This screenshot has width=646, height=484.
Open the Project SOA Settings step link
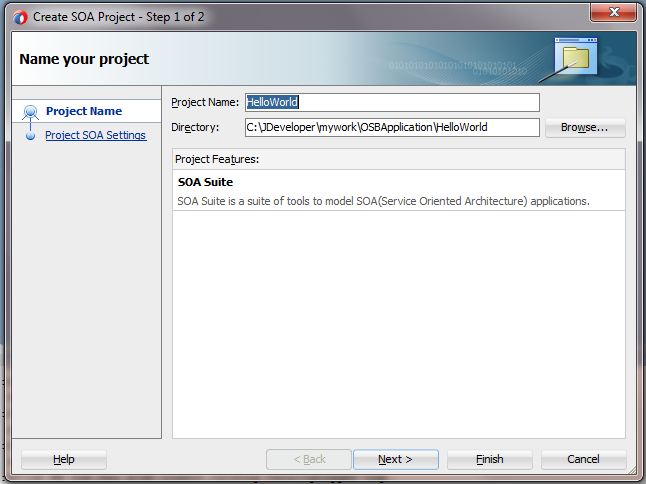pos(96,135)
